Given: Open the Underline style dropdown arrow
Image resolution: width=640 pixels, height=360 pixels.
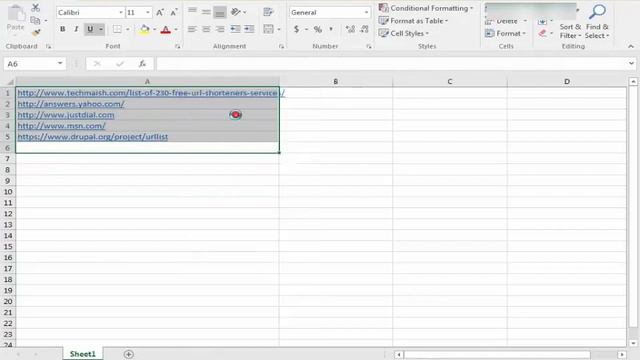Looking at the screenshot, I should pos(101,29).
